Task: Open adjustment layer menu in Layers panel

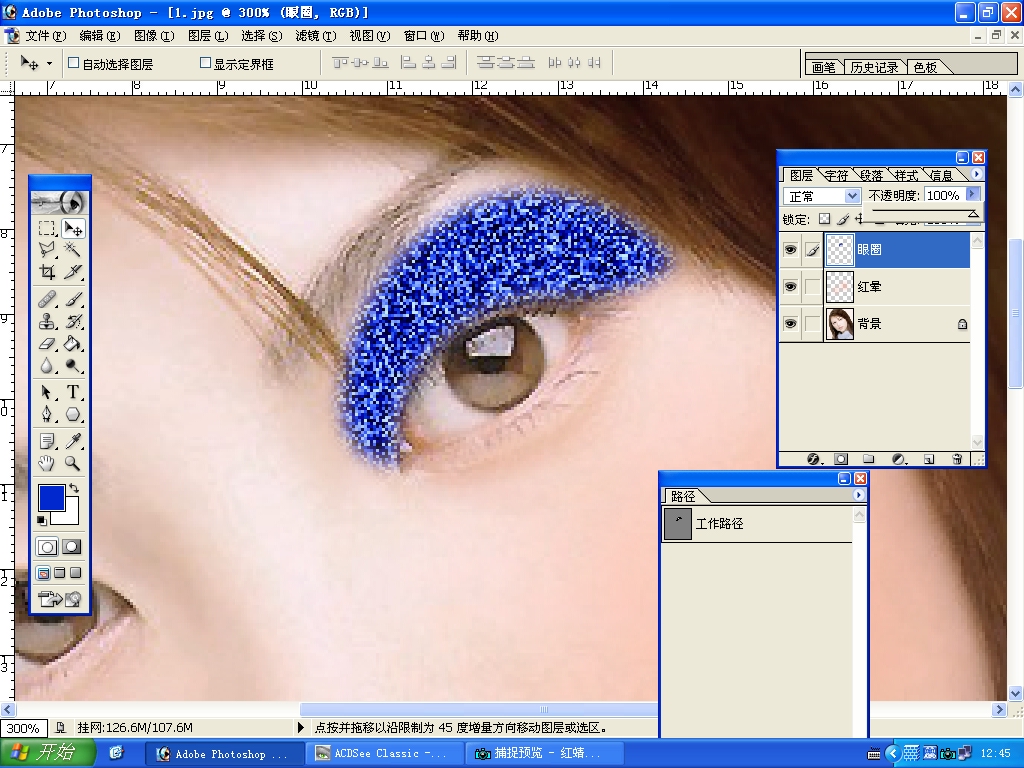Action: pos(899,459)
